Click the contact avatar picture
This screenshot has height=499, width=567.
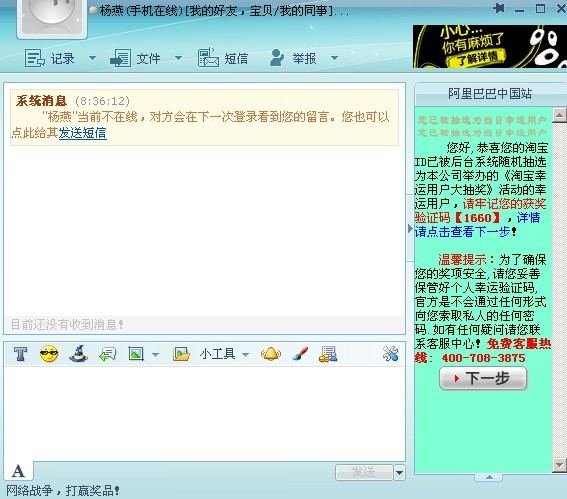(x=52, y=17)
